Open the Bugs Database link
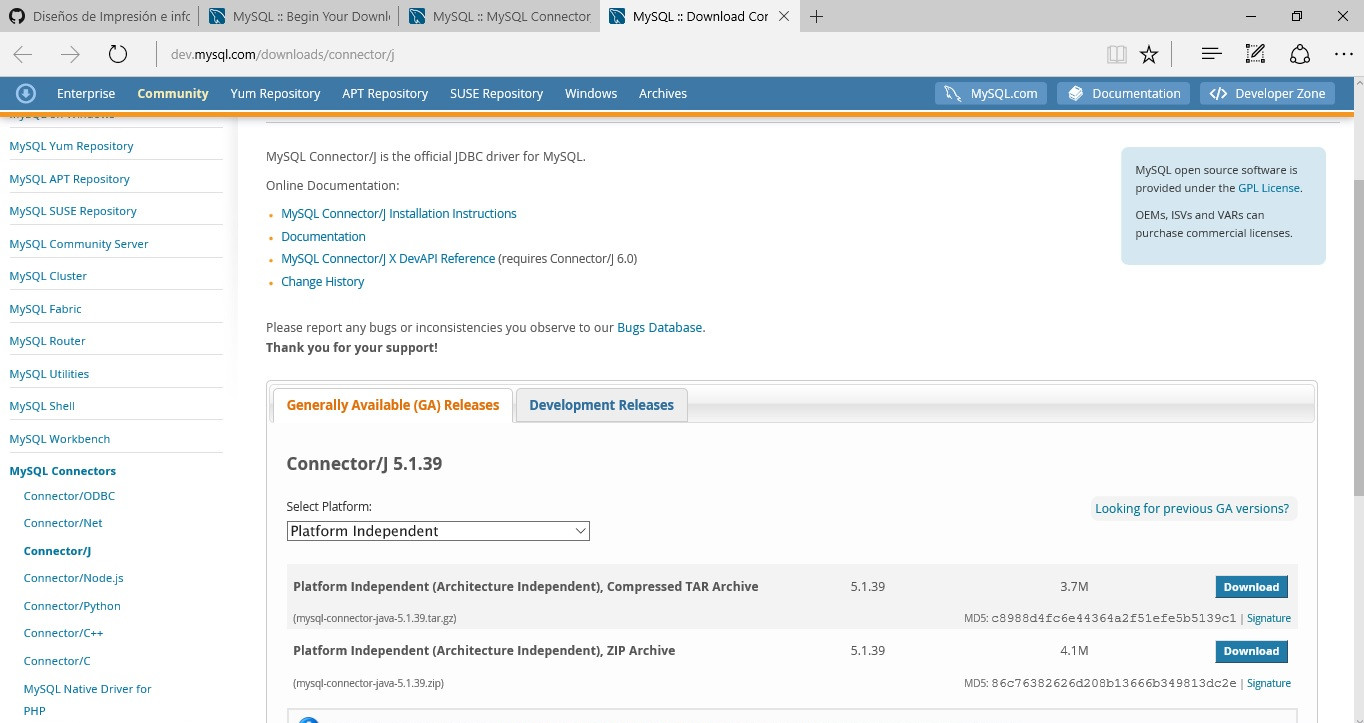This screenshot has width=1364, height=723. [660, 327]
